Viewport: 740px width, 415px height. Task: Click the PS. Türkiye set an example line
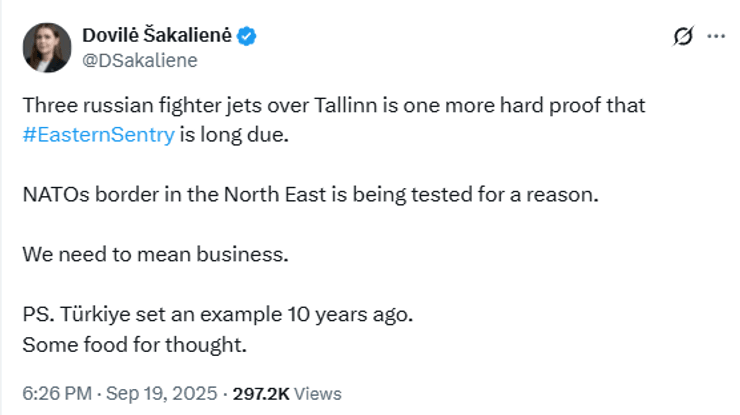(217, 313)
